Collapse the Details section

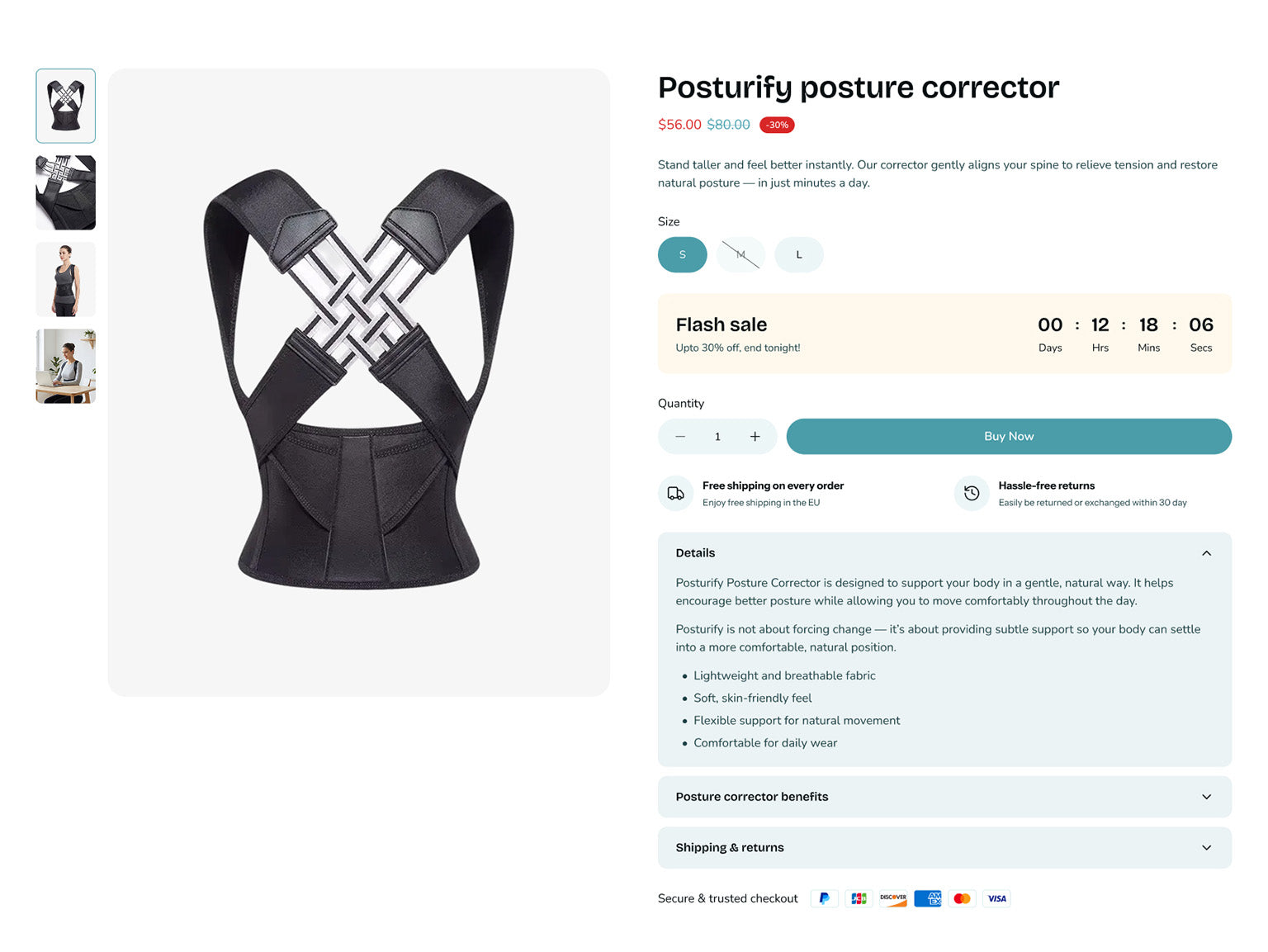[x=1206, y=553]
